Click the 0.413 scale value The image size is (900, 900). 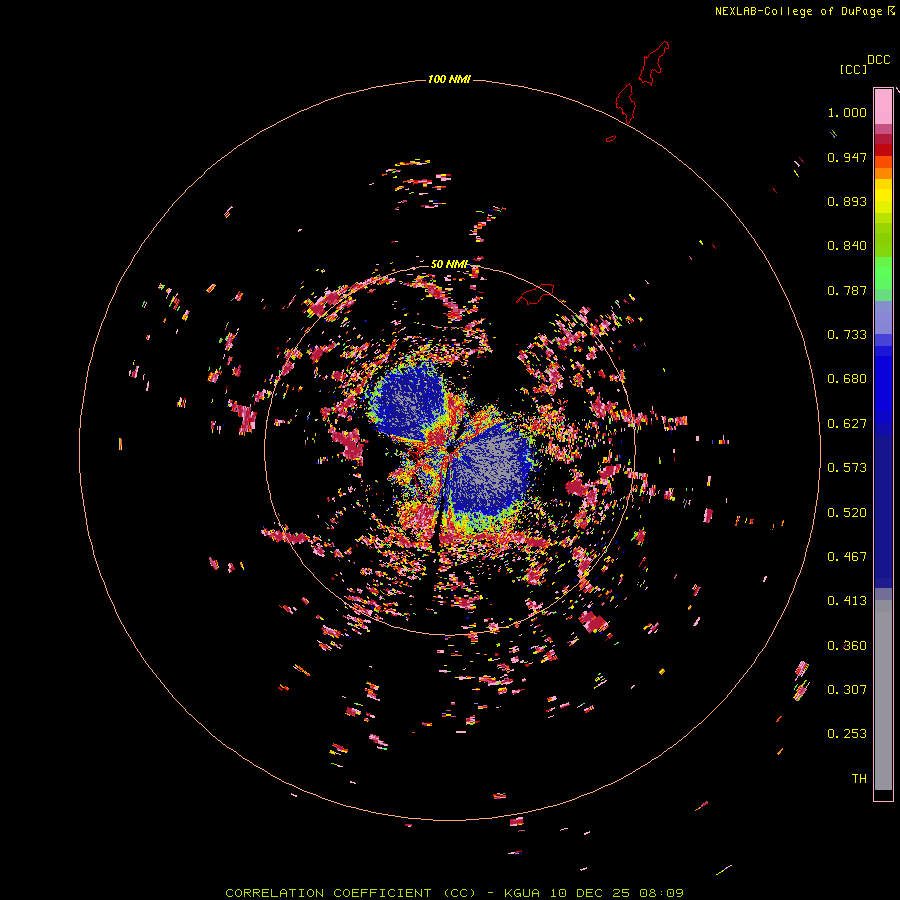tap(847, 601)
